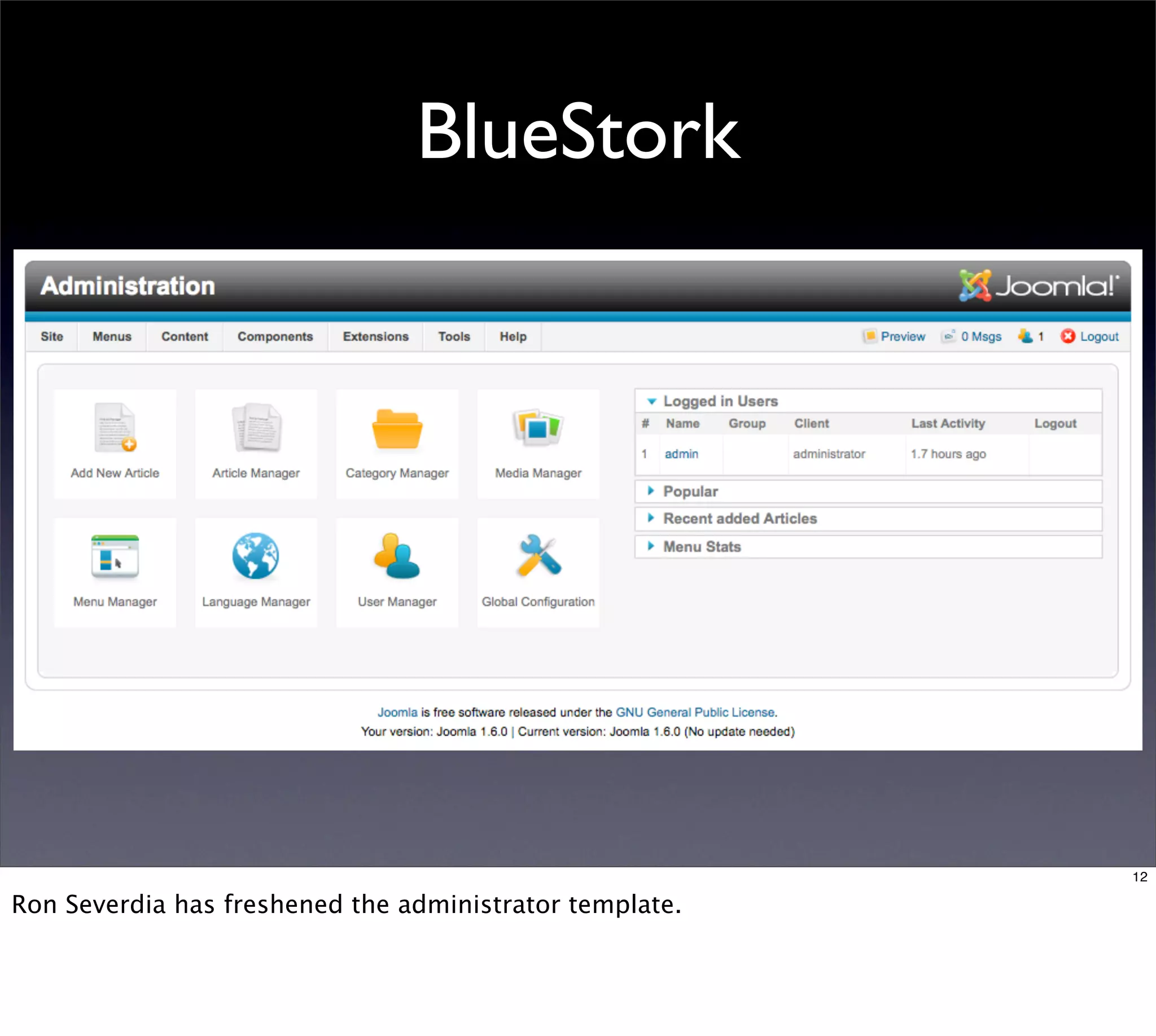
Task: Click the User Manager label
Action: pos(397,602)
